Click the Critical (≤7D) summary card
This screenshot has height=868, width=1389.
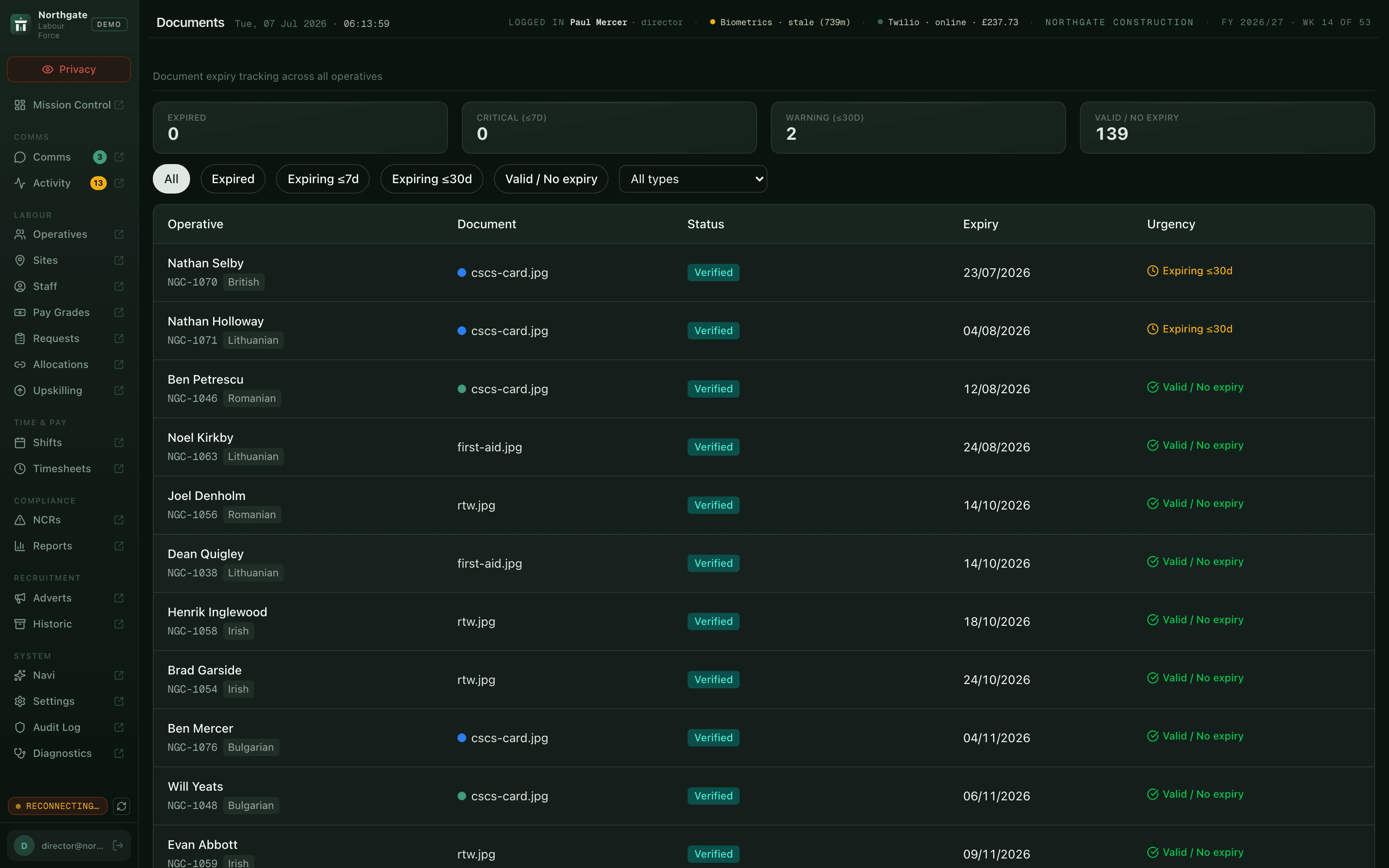tap(609, 128)
